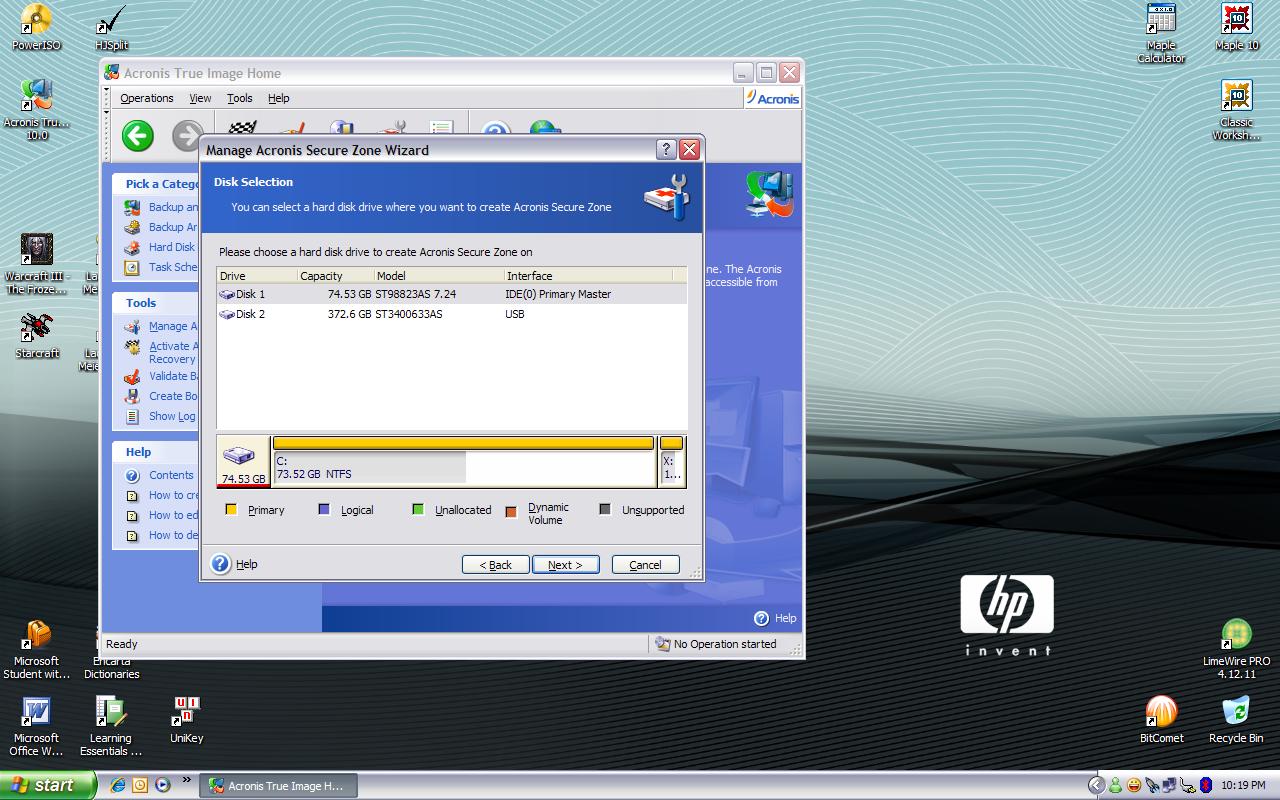Viewport: 1280px width, 800px height.
Task: Click the Interface column header
Action: [x=589, y=275]
